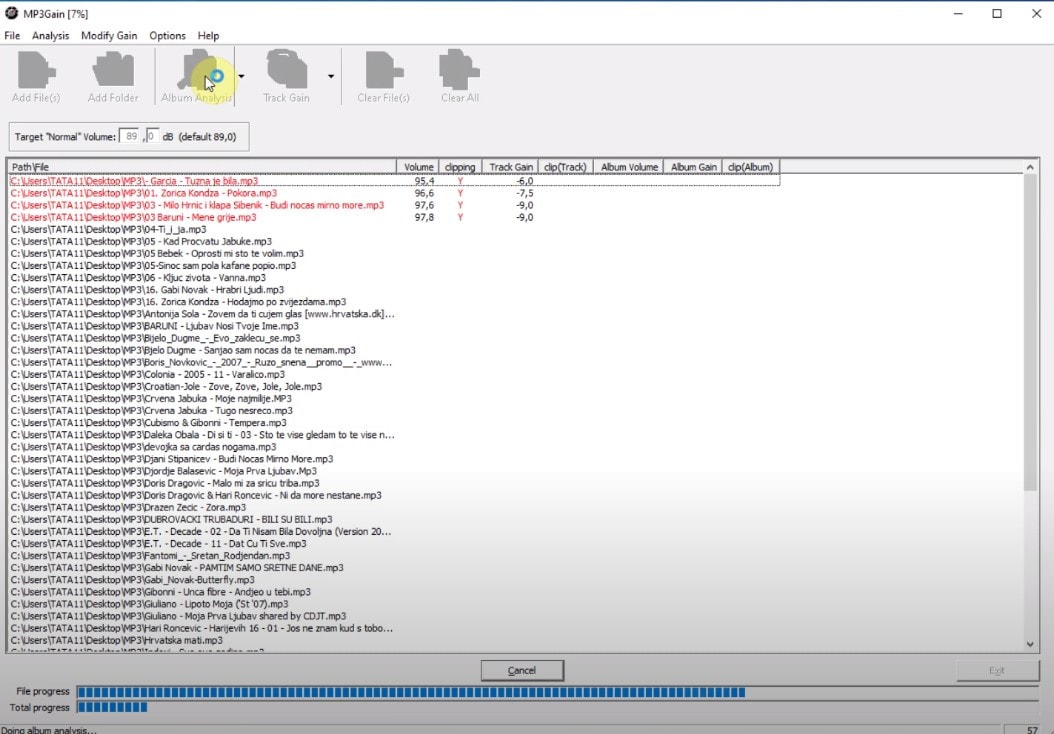
Task: Sort by Volume column header
Action: tap(418, 167)
